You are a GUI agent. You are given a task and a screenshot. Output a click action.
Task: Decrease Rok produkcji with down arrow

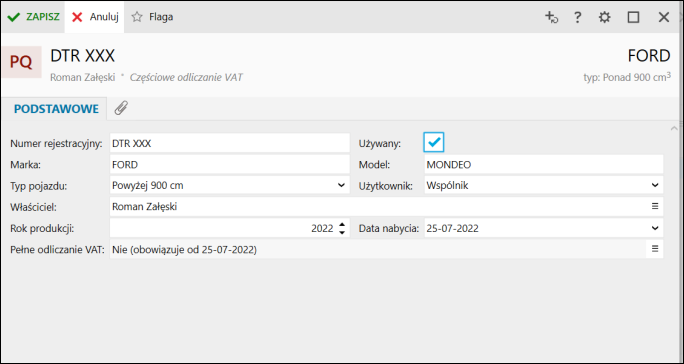coord(342,233)
